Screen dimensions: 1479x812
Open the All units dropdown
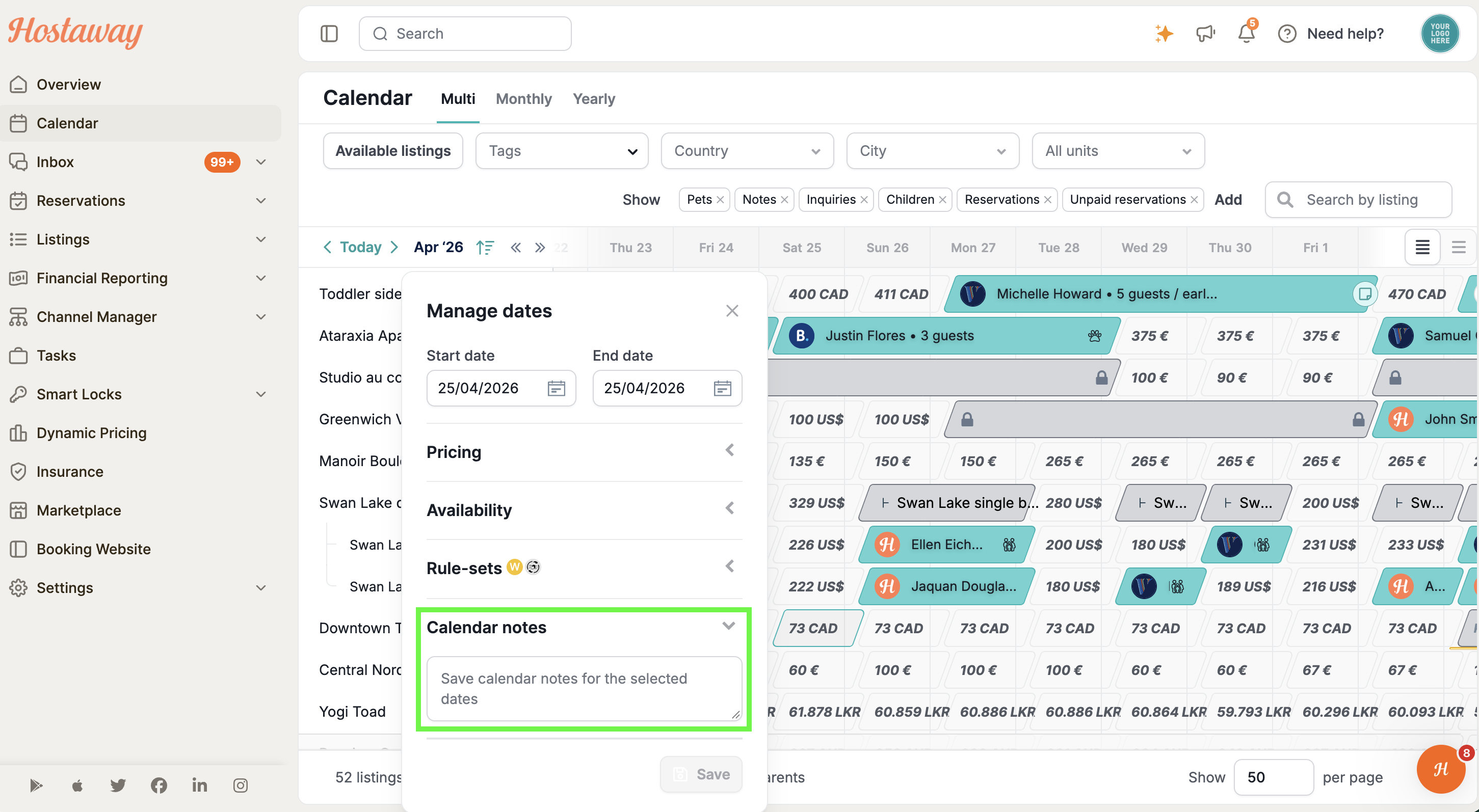1118,151
